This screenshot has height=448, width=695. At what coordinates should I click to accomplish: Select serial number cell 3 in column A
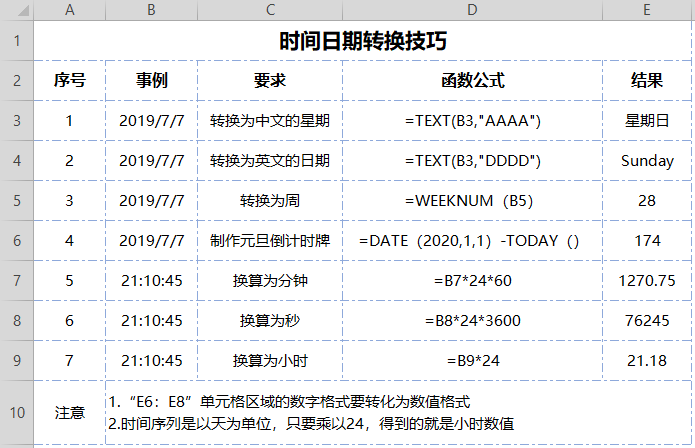[70, 200]
